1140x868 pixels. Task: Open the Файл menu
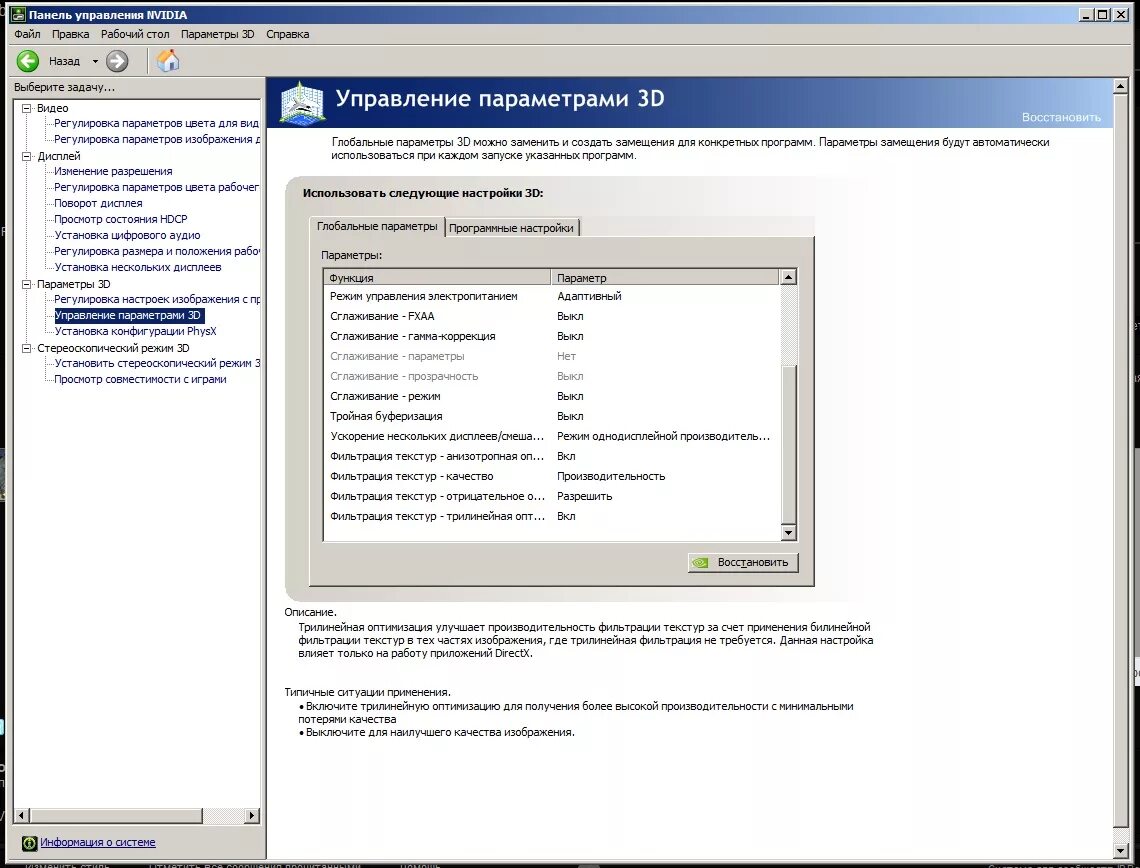28,34
